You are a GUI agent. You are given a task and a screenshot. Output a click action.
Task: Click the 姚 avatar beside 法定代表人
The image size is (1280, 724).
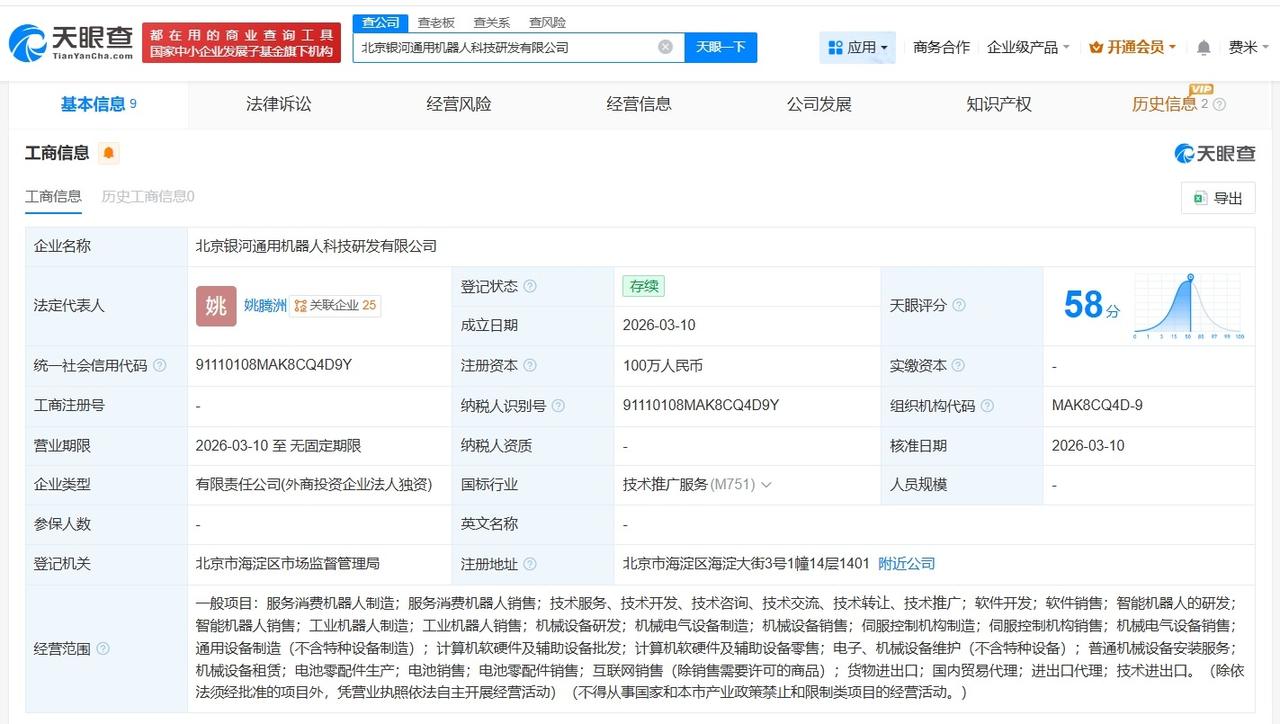coord(215,306)
